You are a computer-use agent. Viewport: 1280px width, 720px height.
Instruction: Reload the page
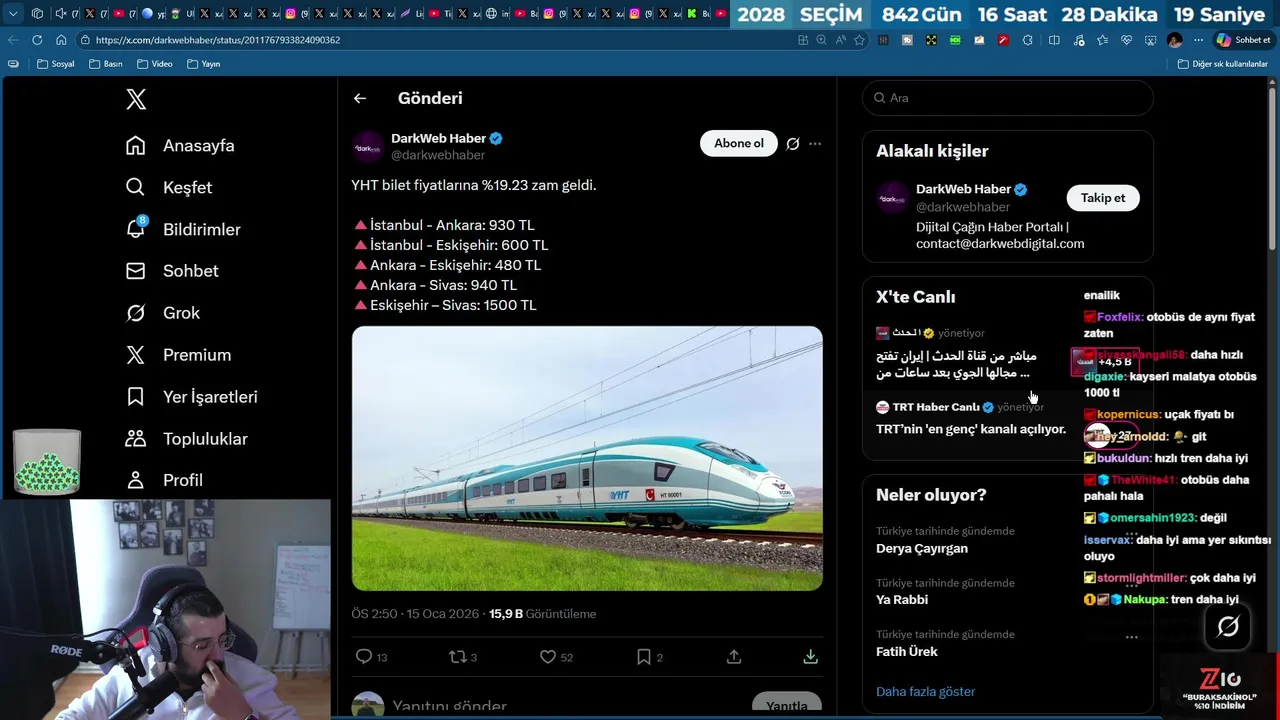37,40
